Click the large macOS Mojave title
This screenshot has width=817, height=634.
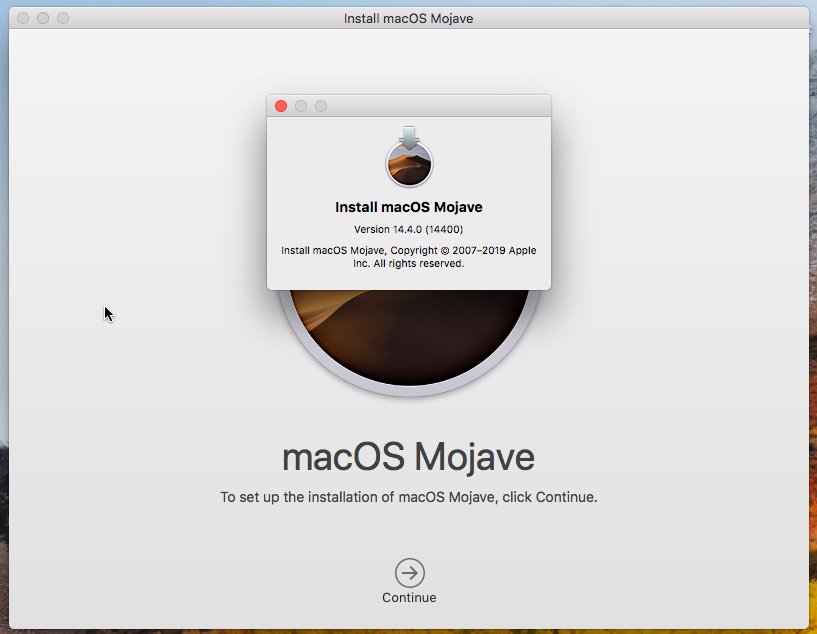(408, 457)
